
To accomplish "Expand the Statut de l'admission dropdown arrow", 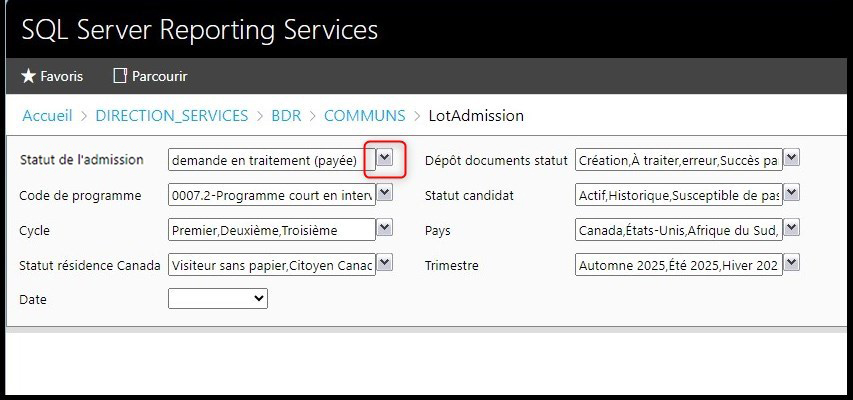I will tap(385, 159).
